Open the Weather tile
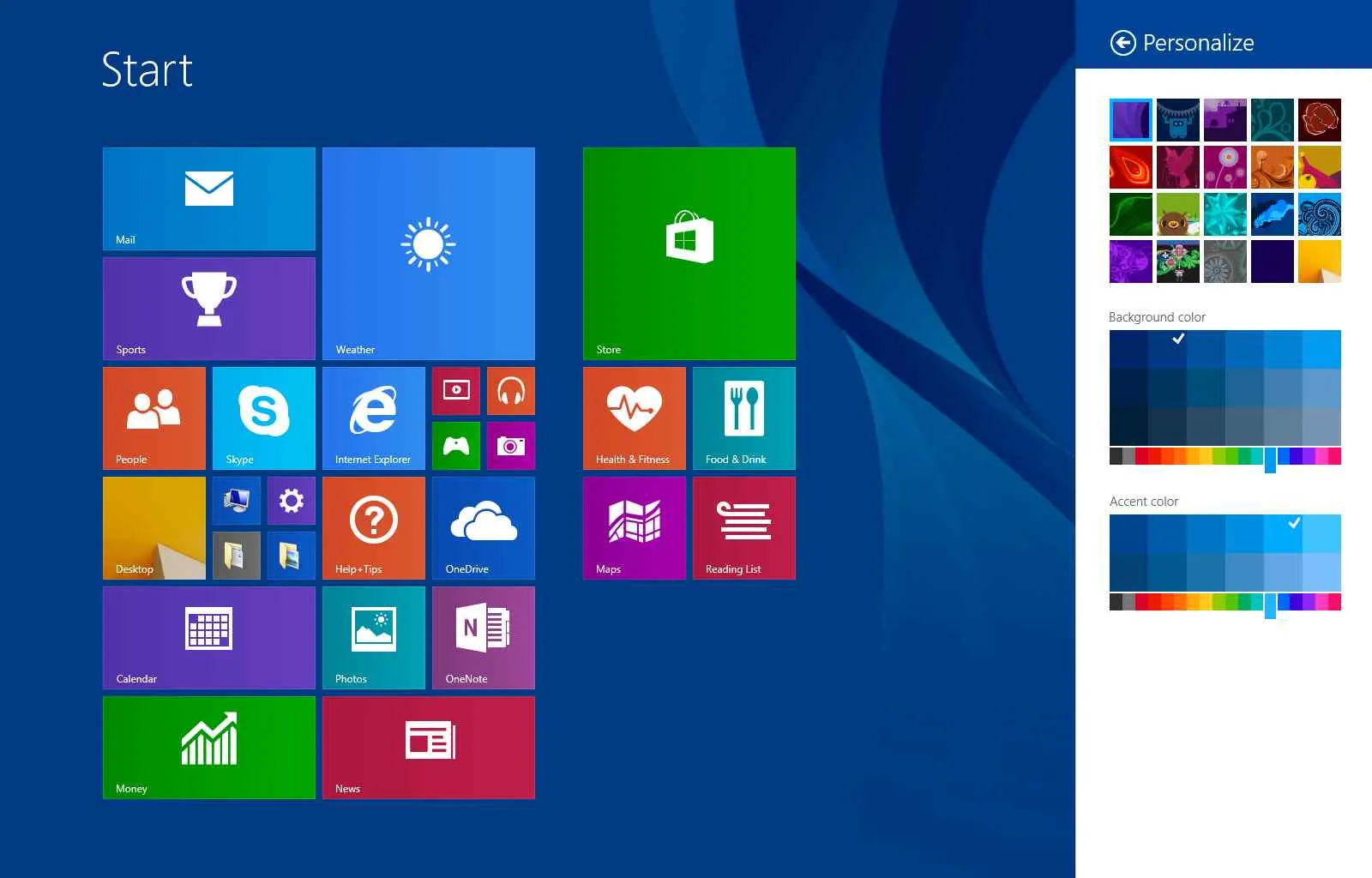Screen dimensions: 1372x878 pos(429,254)
